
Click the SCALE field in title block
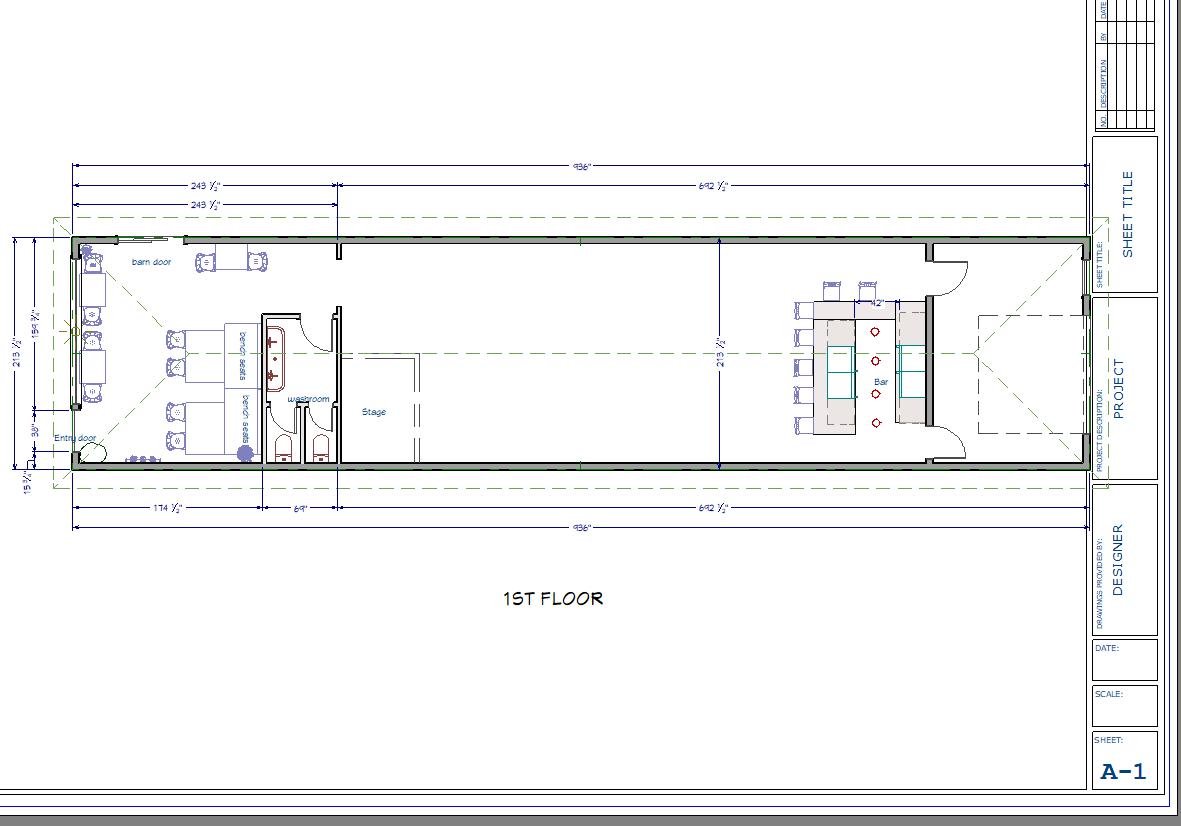point(1124,705)
